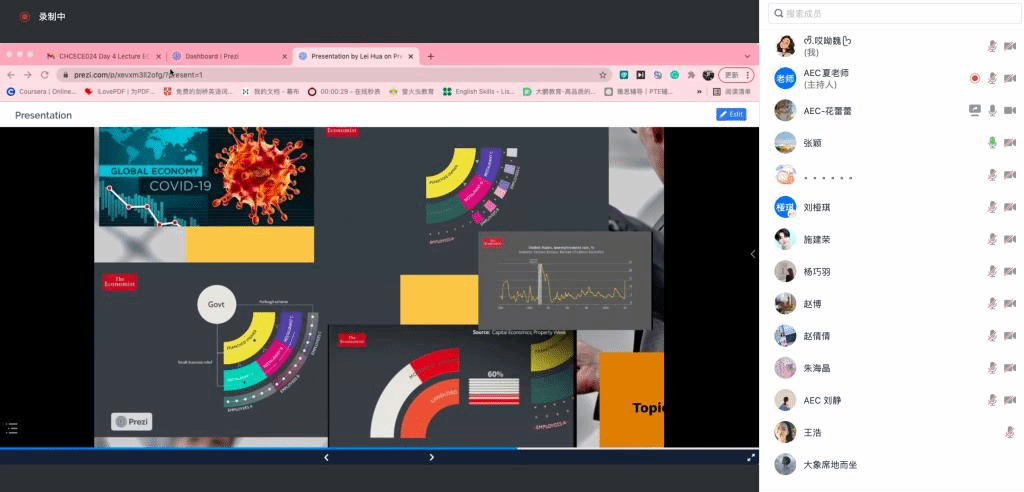This screenshot has width=1024, height=492.
Task: Switch to the Dashboard | Prezi tab
Action: pyautogui.click(x=228, y=56)
